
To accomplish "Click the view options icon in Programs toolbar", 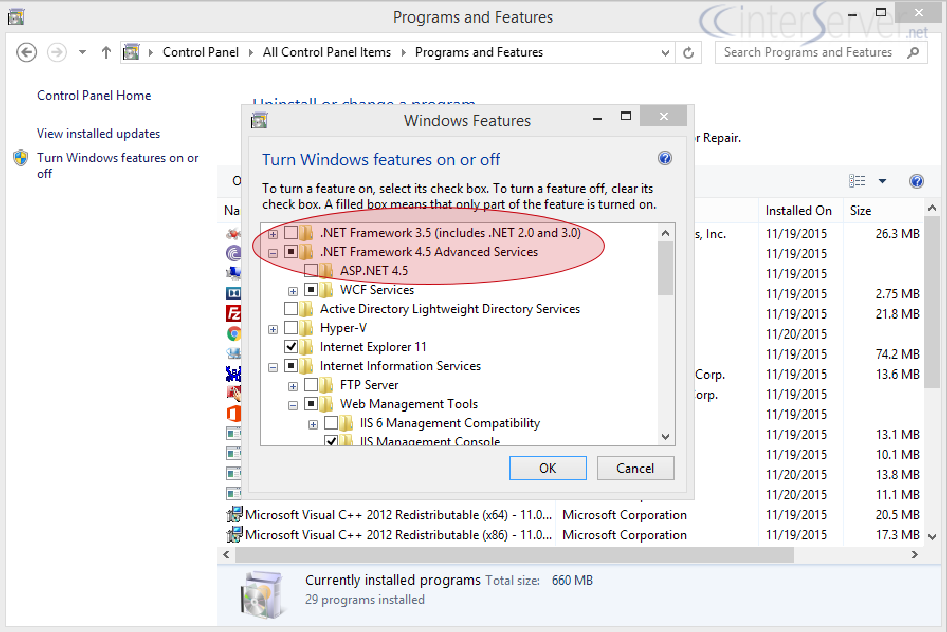I will pyautogui.click(x=857, y=181).
